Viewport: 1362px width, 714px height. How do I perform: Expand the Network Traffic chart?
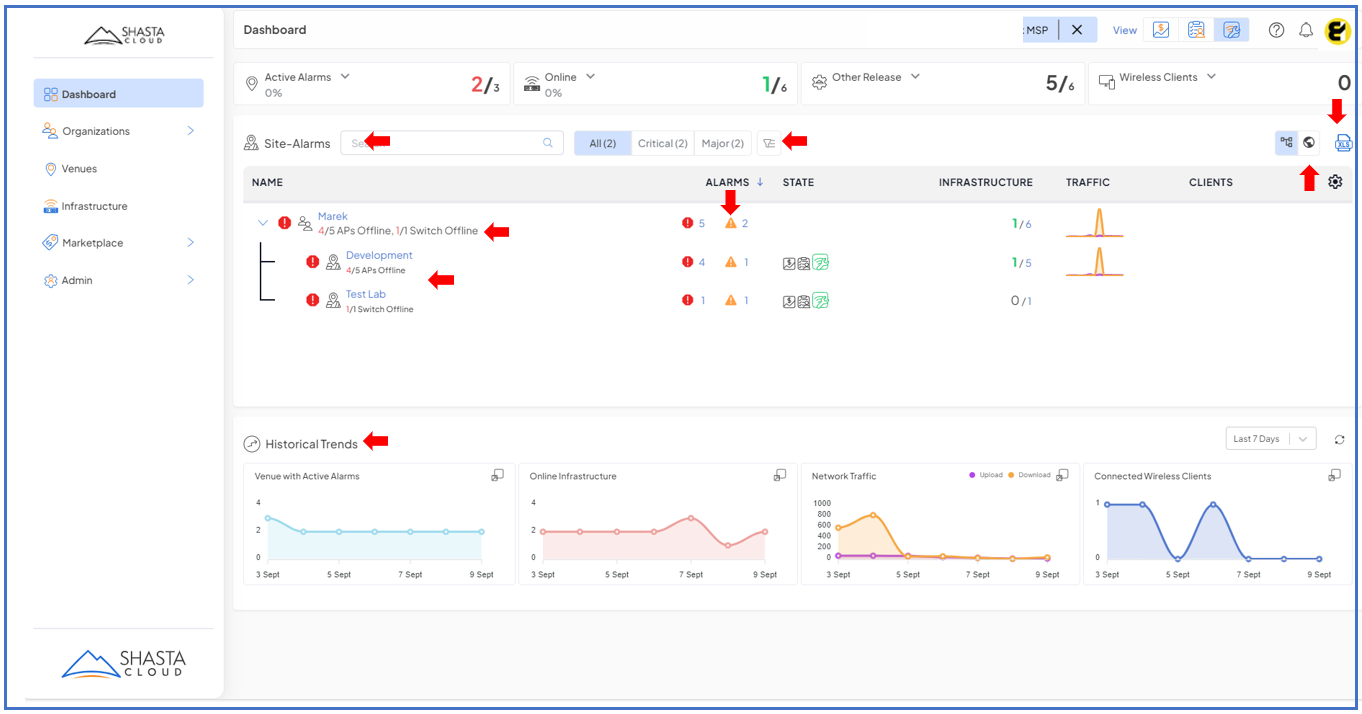coord(1063,475)
